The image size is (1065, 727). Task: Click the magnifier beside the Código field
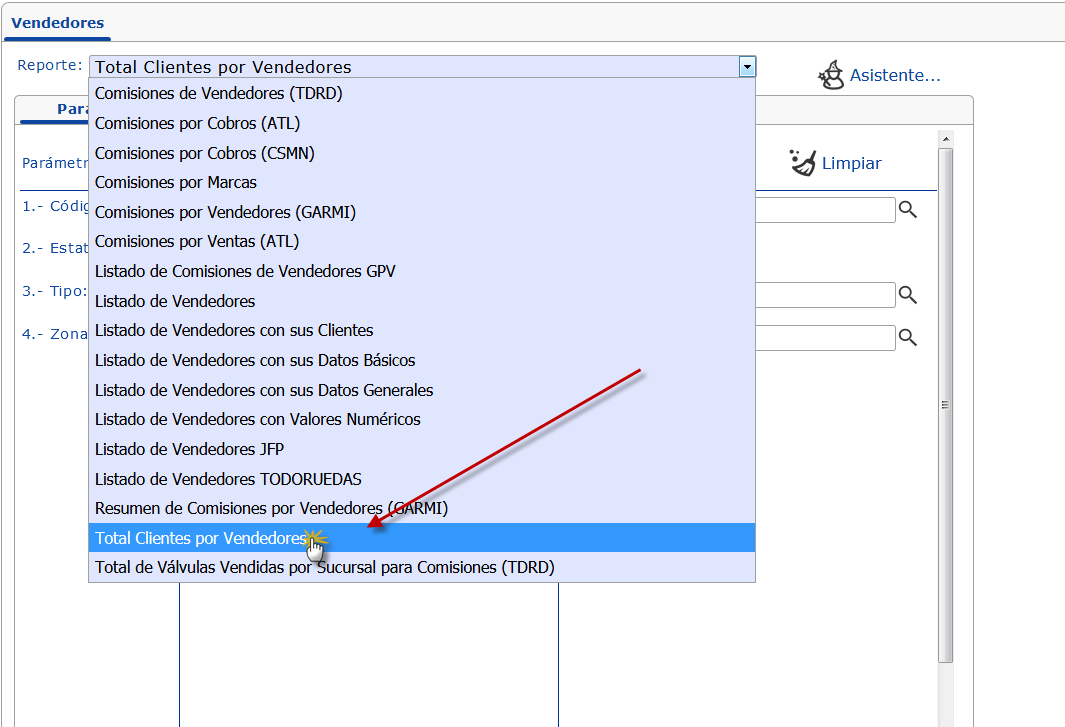(908, 210)
